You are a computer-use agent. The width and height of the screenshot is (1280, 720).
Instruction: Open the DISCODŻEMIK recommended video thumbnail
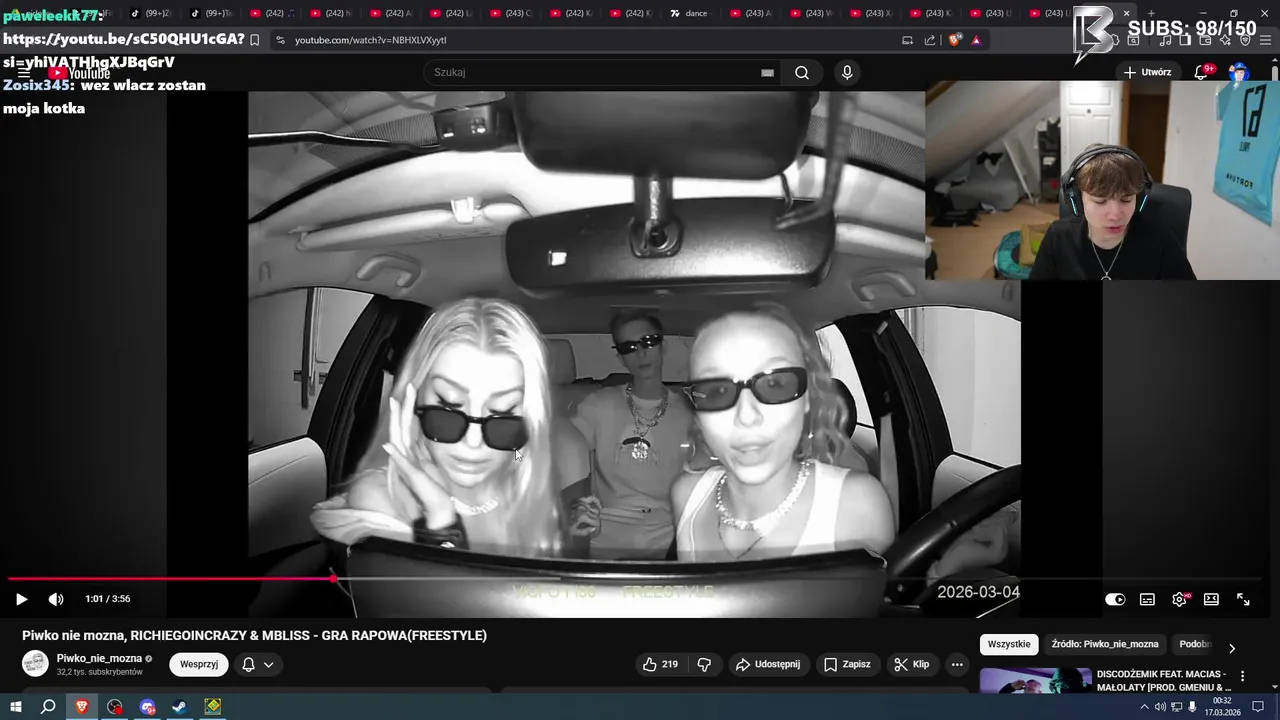point(1035,681)
